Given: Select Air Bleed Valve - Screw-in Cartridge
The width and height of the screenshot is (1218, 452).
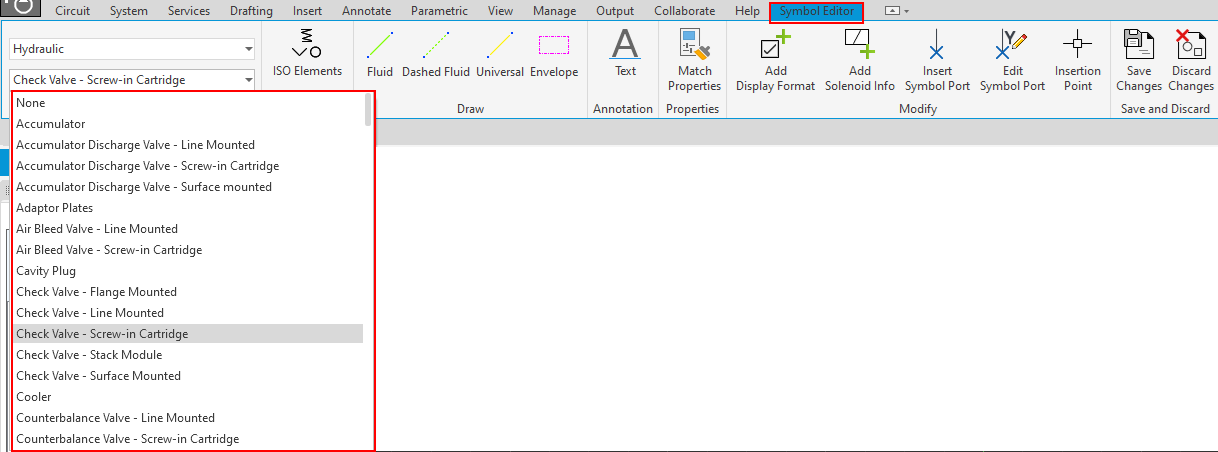Looking at the screenshot, I should pyautogui.click(x=188, y=250).
